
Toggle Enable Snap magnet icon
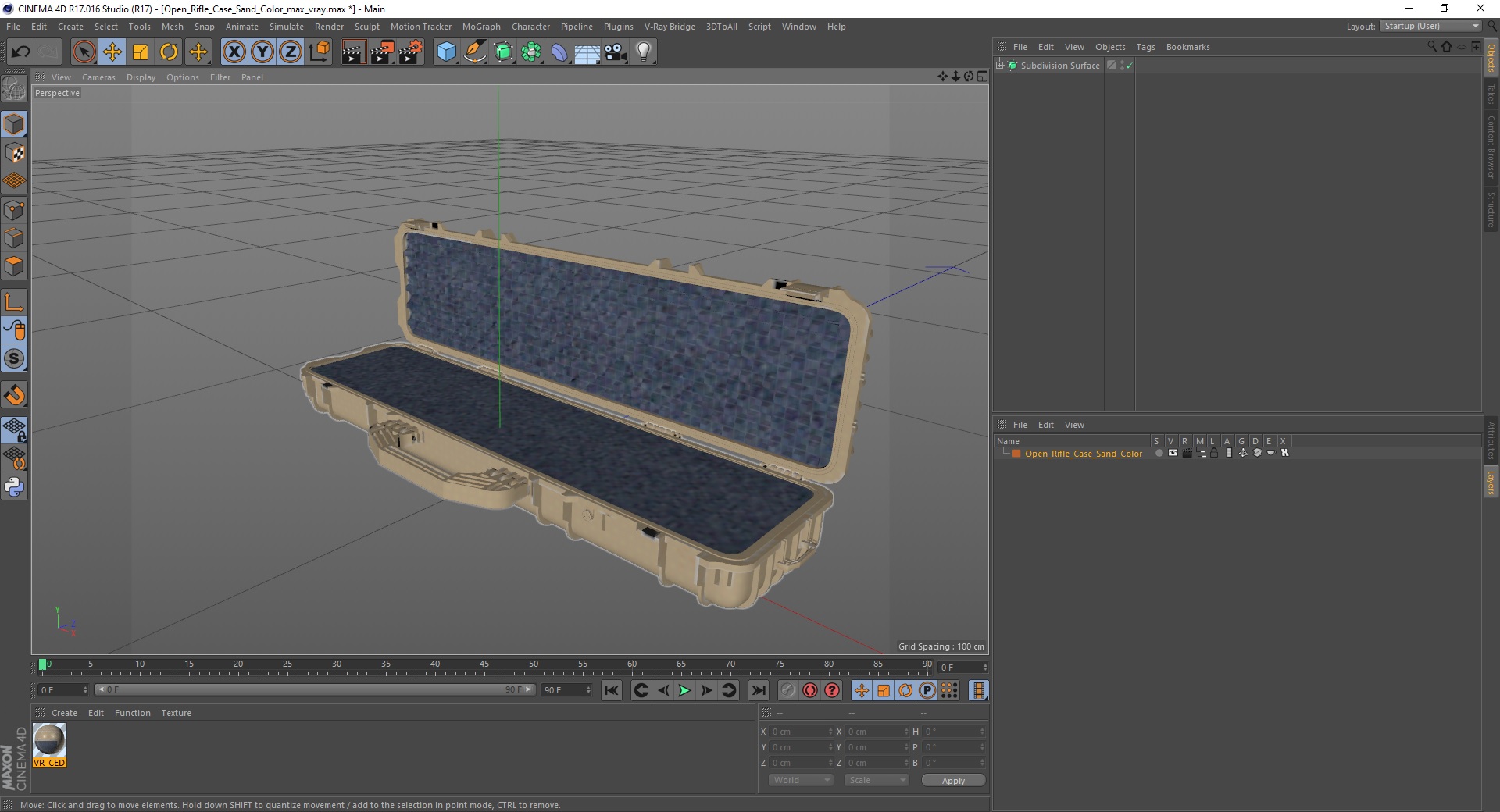tap(14, 395)
